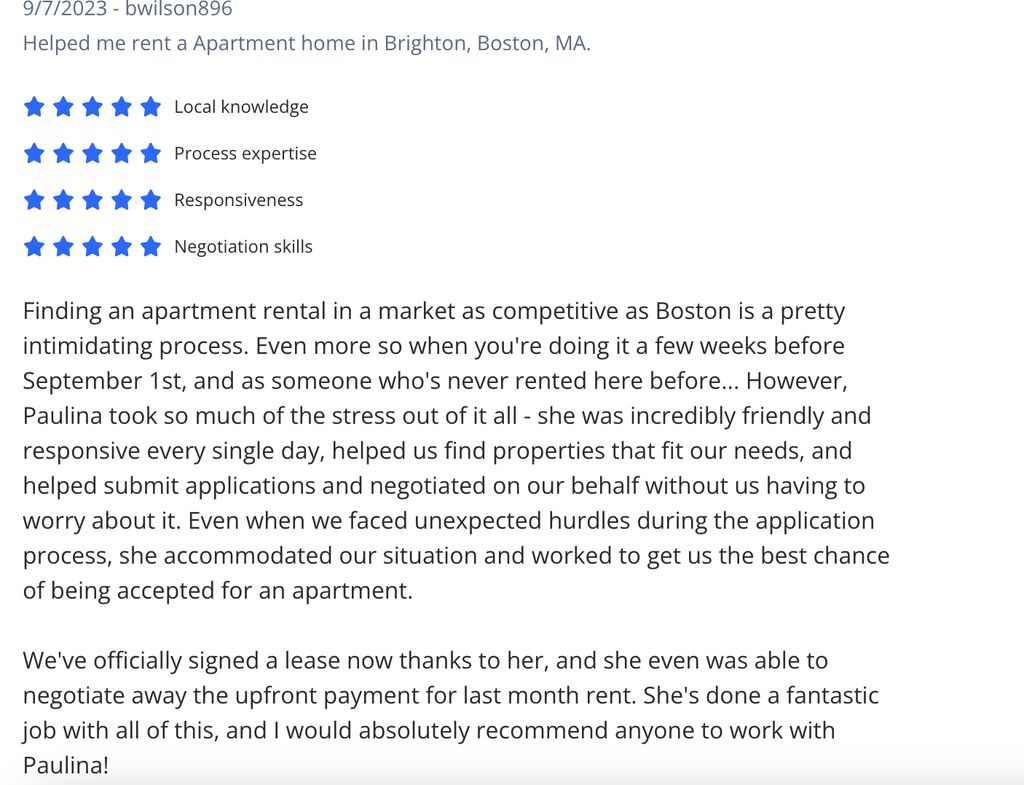Viewport: 1024px width, 785px height.
Task: Click the first star of Local knowledge rating
Action: tap(34, 106)
